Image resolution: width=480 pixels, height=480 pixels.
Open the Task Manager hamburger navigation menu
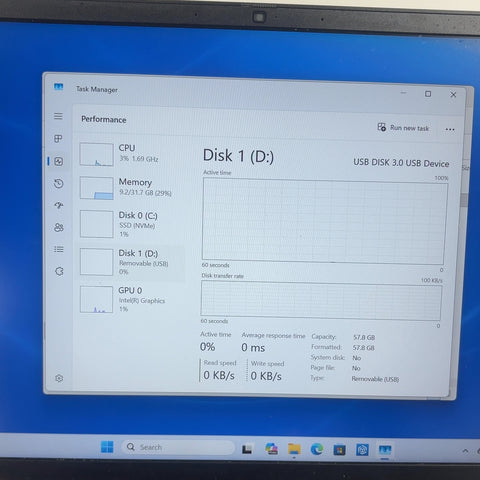coord(58,116)
